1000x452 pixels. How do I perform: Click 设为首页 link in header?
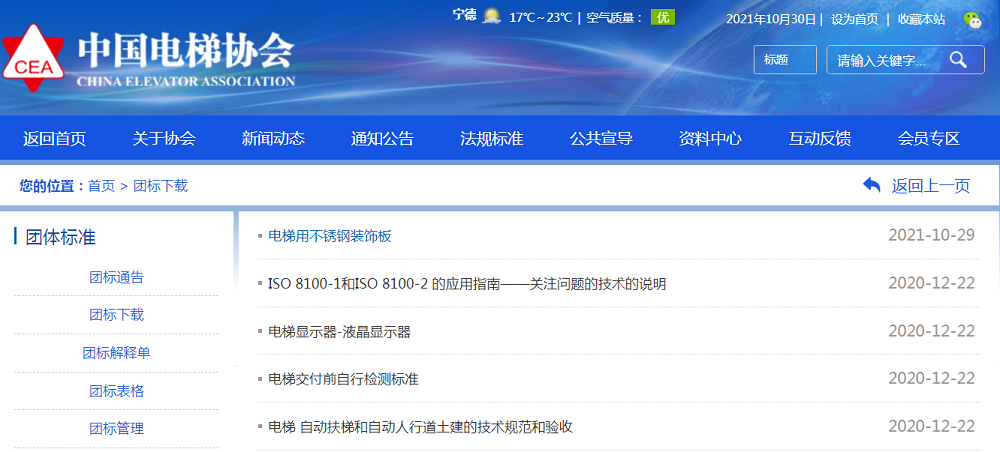pos(854,19)
